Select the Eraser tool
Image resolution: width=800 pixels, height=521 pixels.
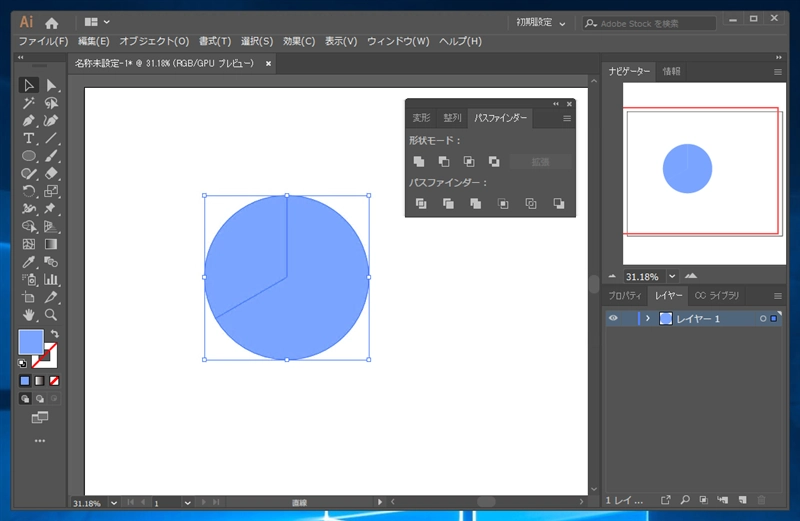[51, 173]
